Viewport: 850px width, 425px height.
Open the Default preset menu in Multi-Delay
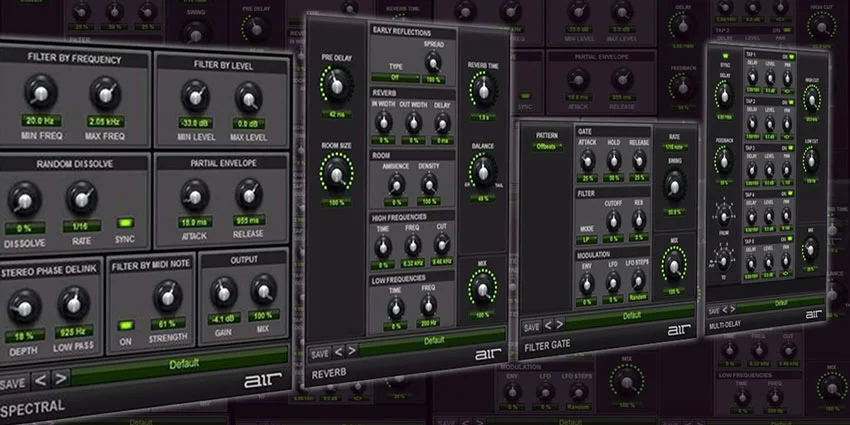tap(781, 303)
